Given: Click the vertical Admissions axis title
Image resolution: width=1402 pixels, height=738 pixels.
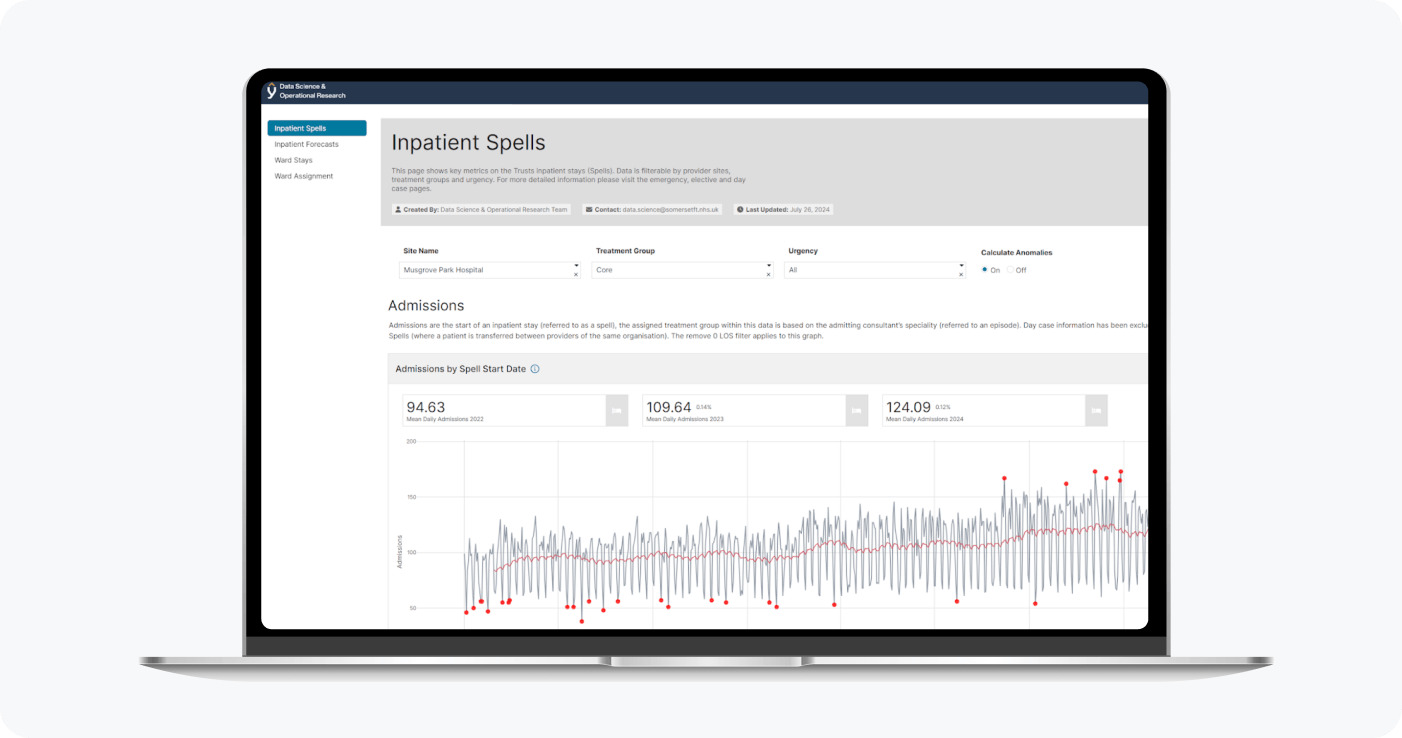Looking at the screenshot, I should tap(398, 552).
